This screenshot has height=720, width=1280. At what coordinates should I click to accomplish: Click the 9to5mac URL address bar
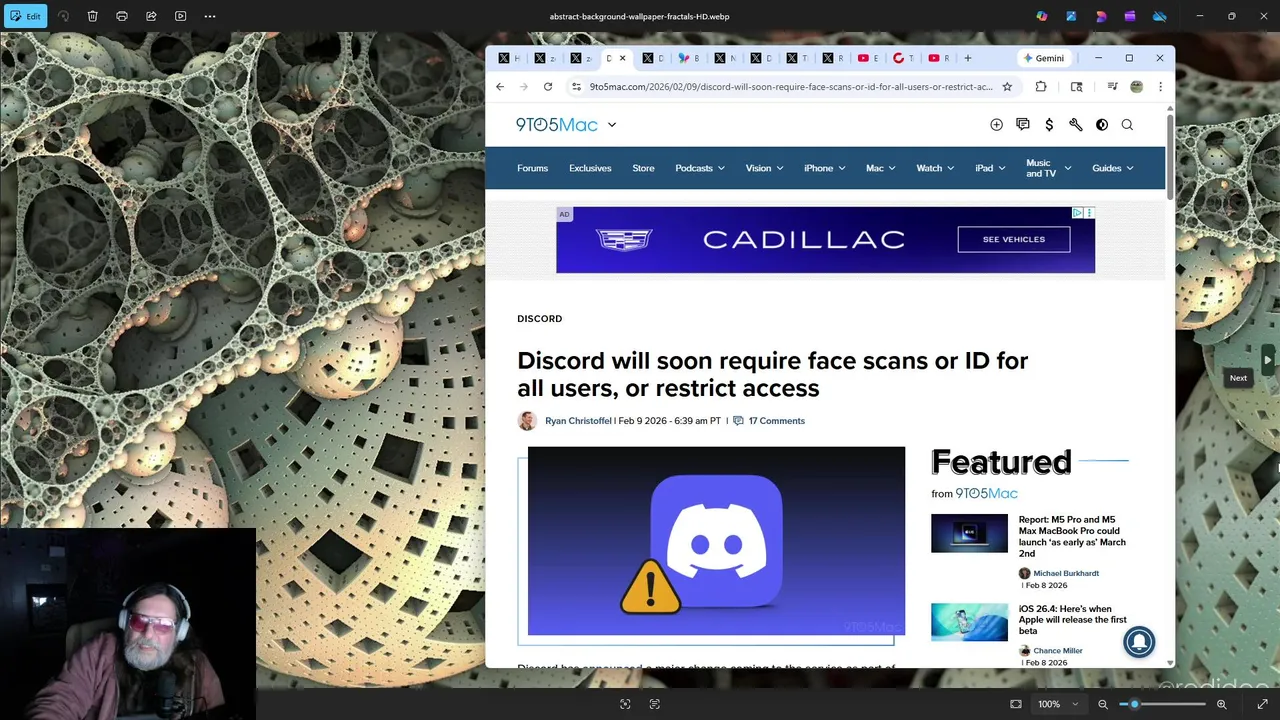click(790, 87)
